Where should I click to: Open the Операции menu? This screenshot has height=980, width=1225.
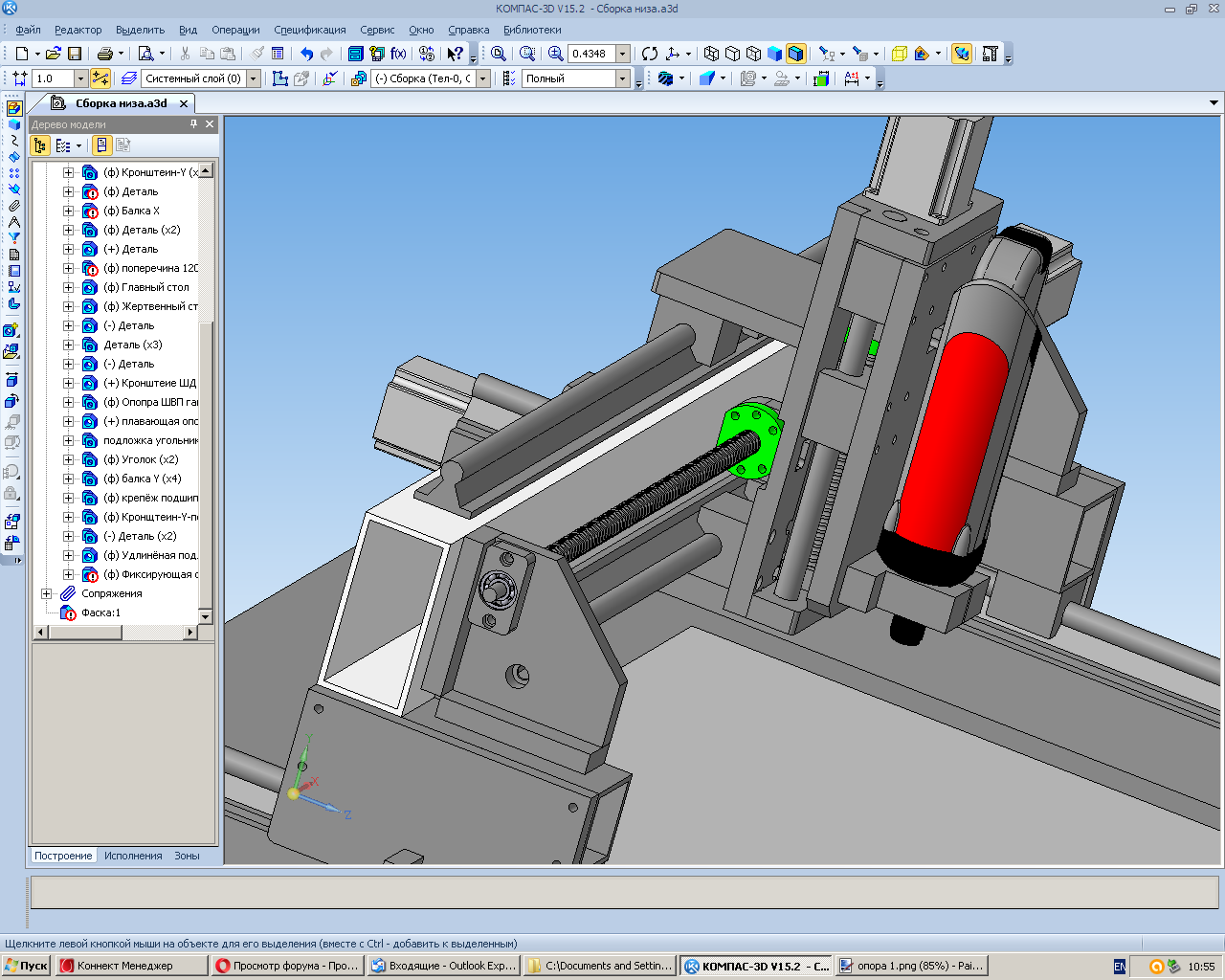tap(235, 30)
